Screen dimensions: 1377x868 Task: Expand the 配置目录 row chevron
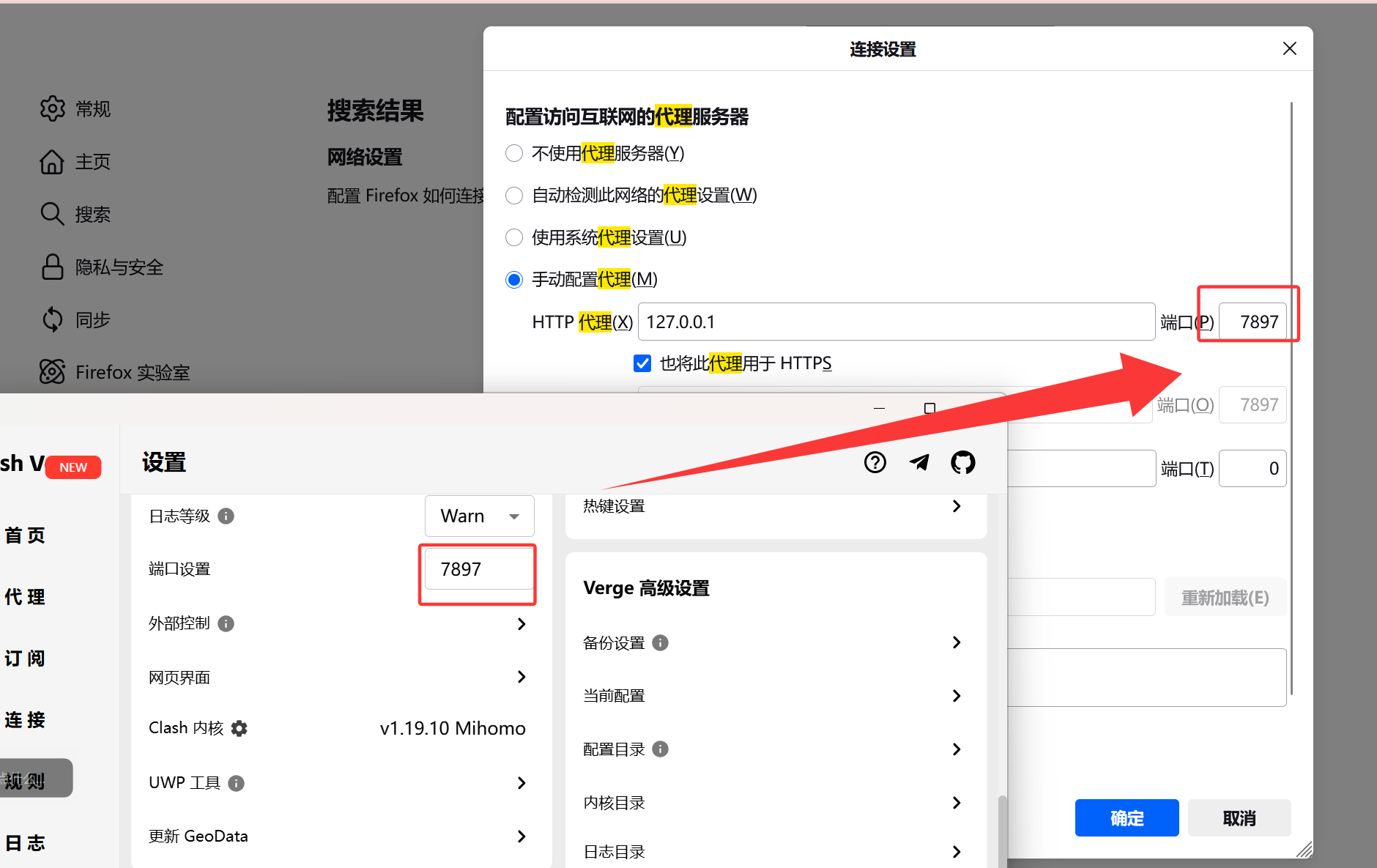(957, 749)
